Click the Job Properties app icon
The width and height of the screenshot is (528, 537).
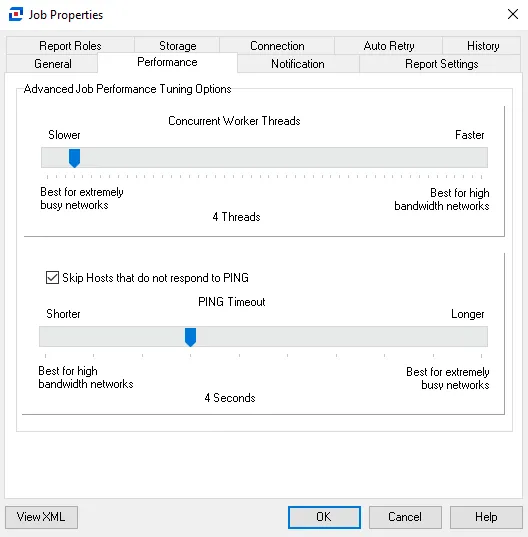point(16,14)
